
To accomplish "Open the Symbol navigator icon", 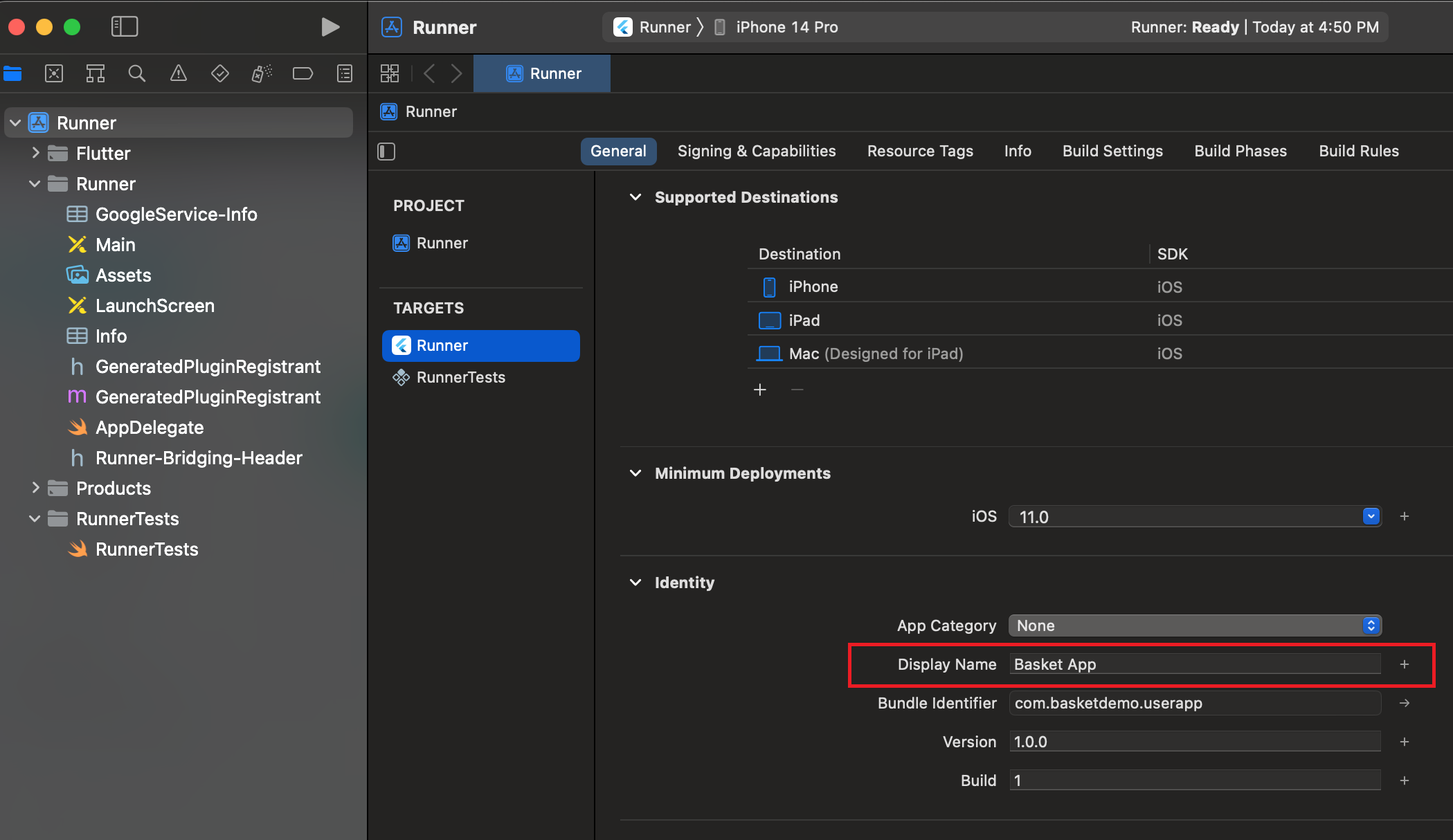I will click(x=96, y=73).
